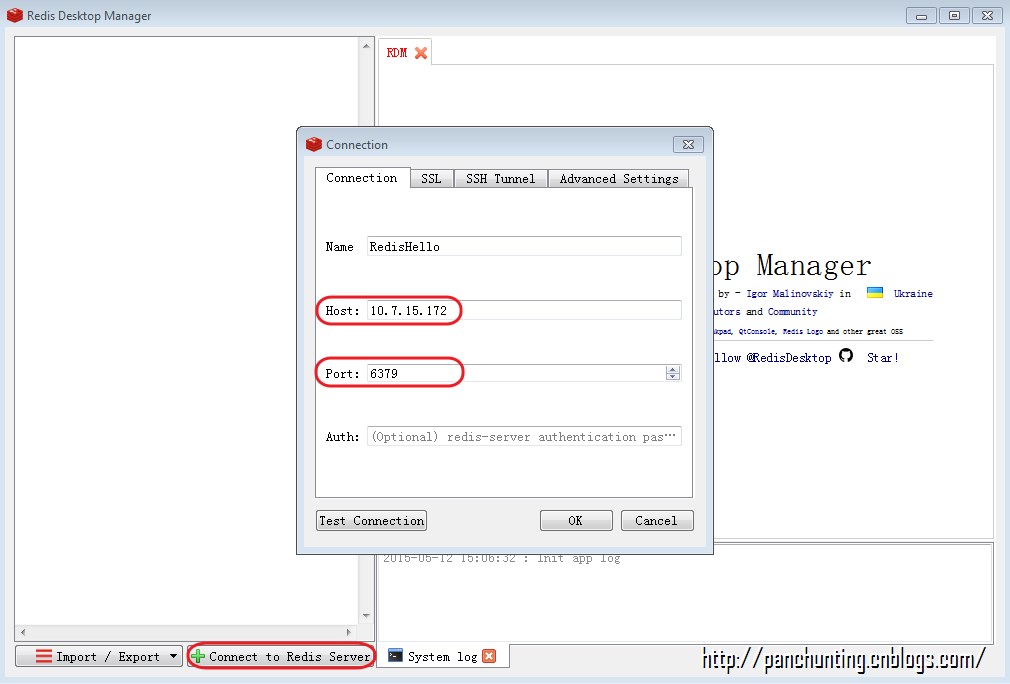
Task: Click the Host field with 10.7.15.172
Action: click(524, 310)
